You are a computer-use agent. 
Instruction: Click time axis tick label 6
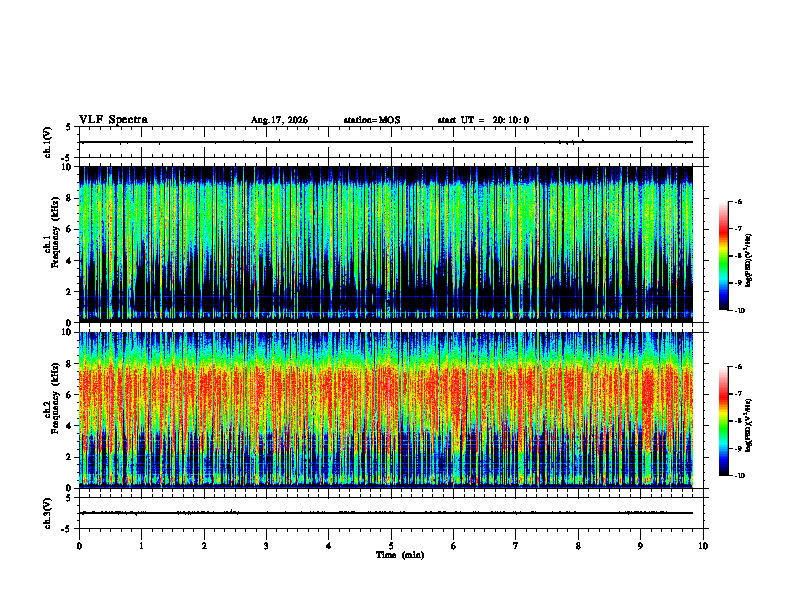[x=454, y=546]
